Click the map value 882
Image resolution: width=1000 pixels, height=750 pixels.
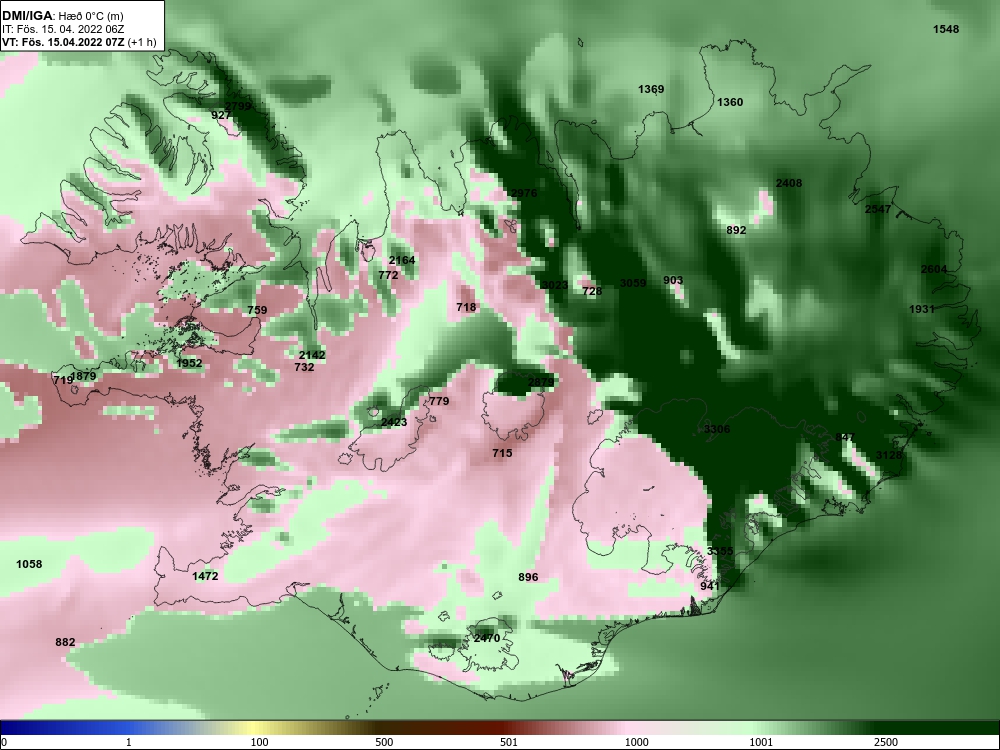65,642
